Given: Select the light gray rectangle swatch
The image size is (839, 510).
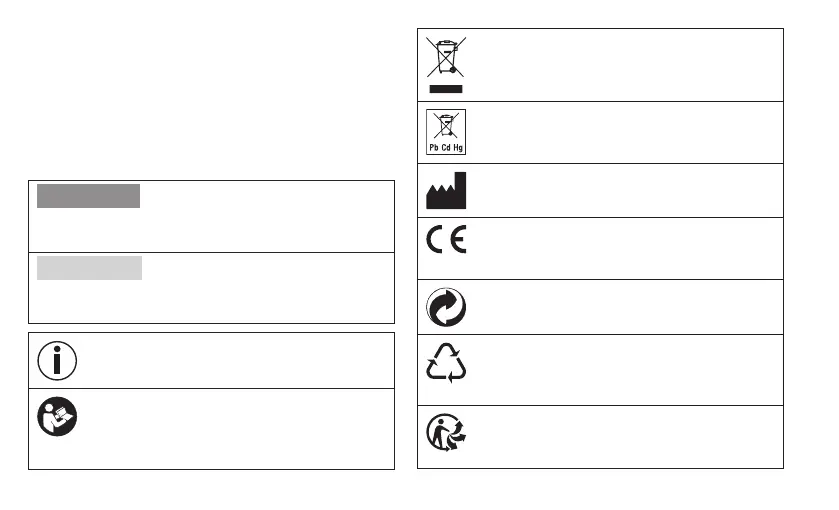Looking at the screenshot, I should pos(89,268).
